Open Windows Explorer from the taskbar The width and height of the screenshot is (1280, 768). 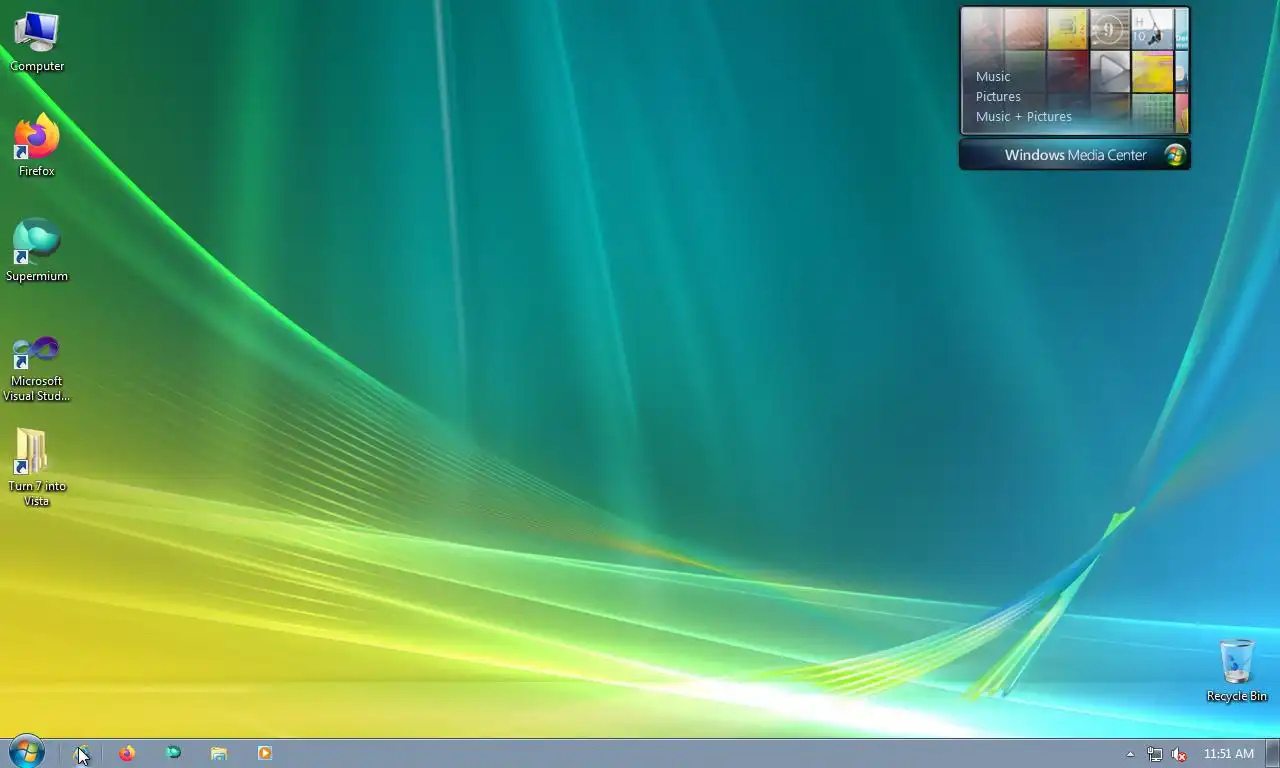[219, 753]
